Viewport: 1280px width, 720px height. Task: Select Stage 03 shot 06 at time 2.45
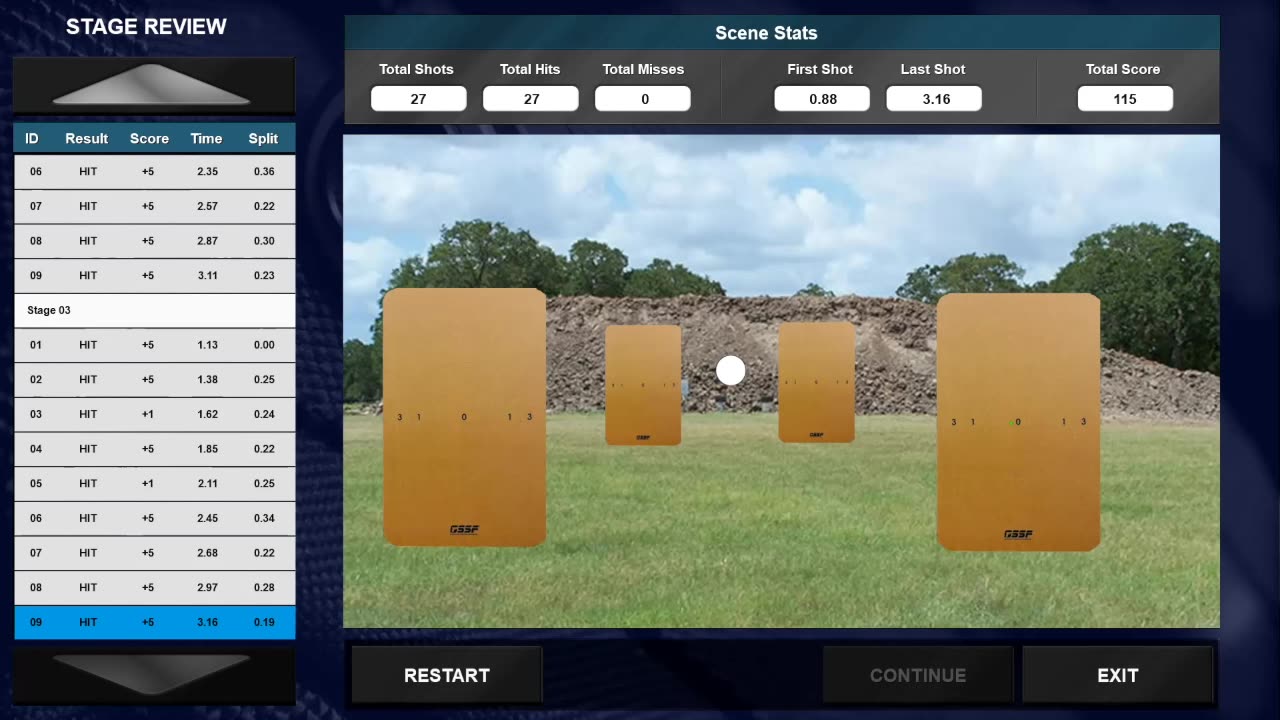pyautogui.click(x=155, y=518)
